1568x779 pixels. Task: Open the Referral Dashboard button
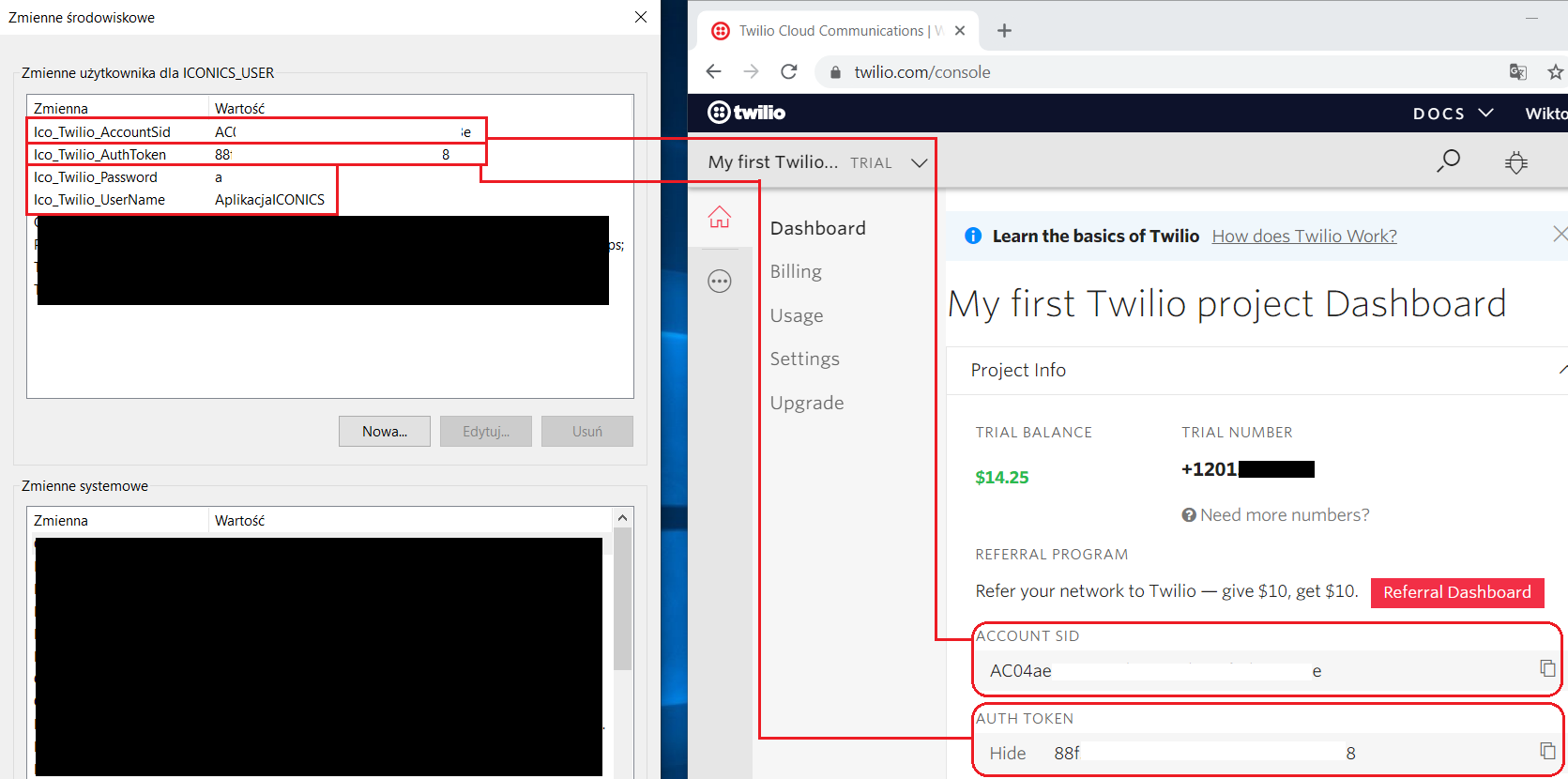(x=1457, y=592)
